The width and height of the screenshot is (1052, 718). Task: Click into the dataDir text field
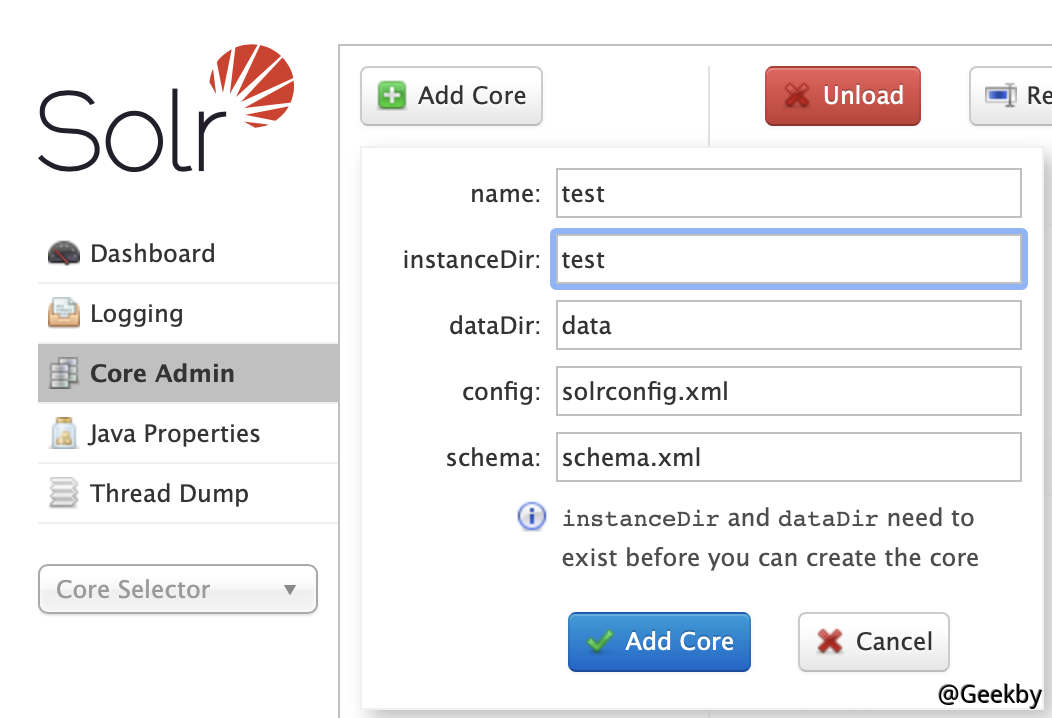pos(788,325)
